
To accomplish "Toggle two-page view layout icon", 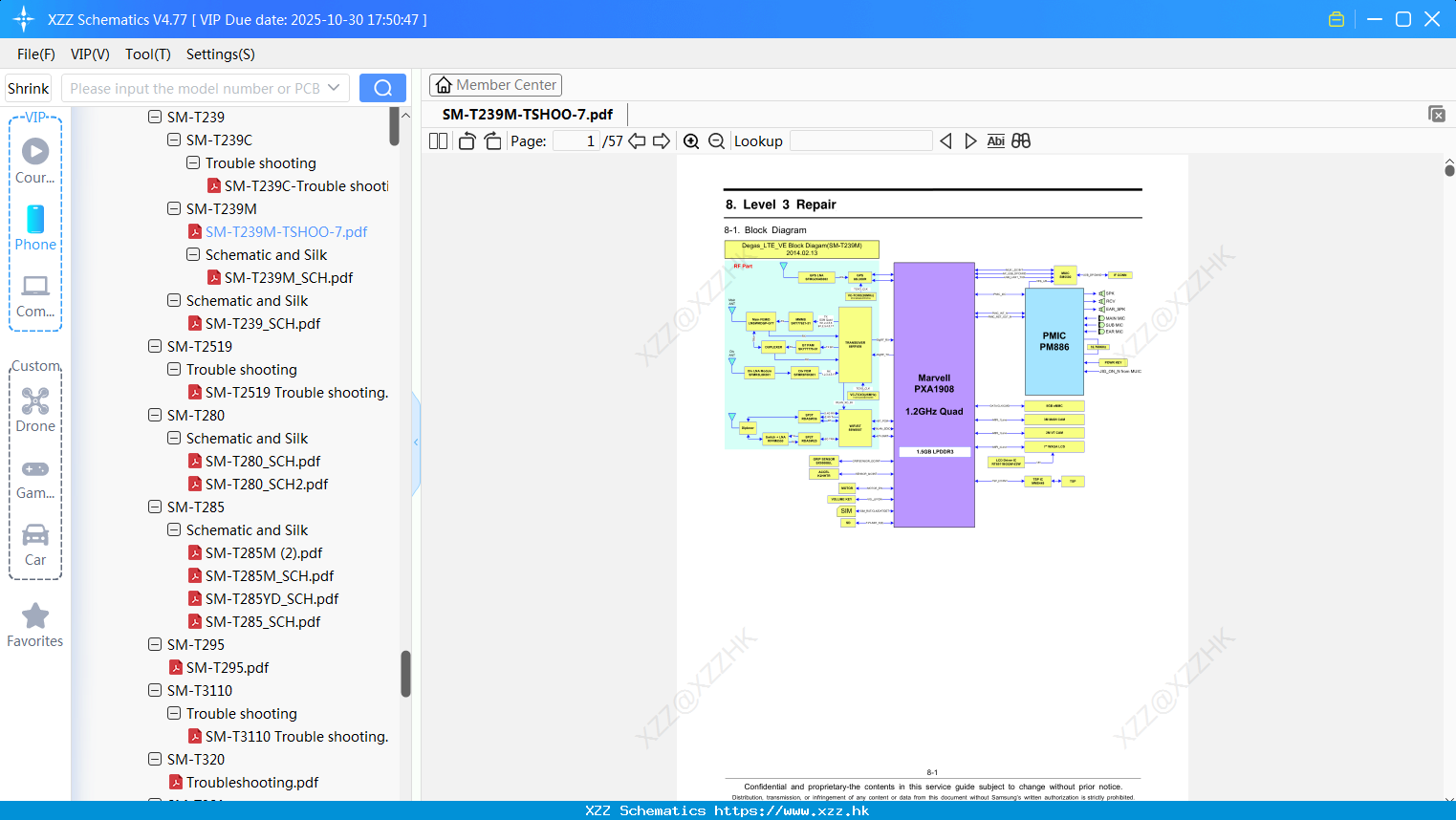I will click(438, 140).
